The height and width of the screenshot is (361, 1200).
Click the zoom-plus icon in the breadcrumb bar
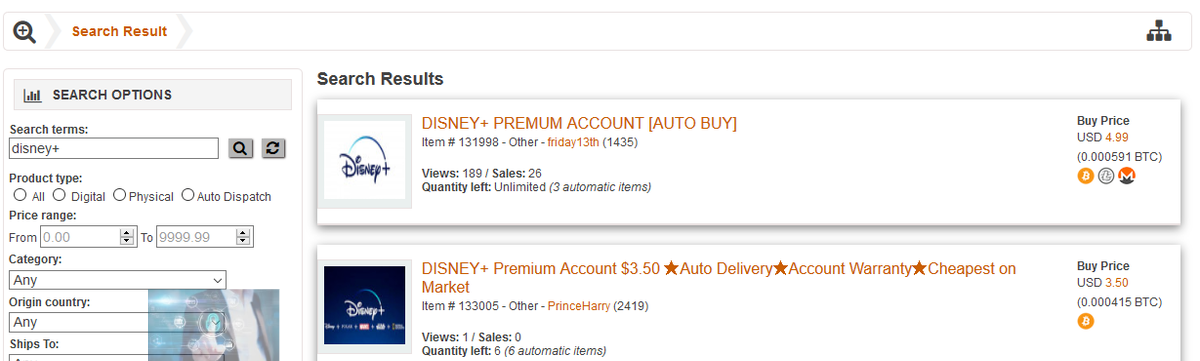tap(25, 32)
